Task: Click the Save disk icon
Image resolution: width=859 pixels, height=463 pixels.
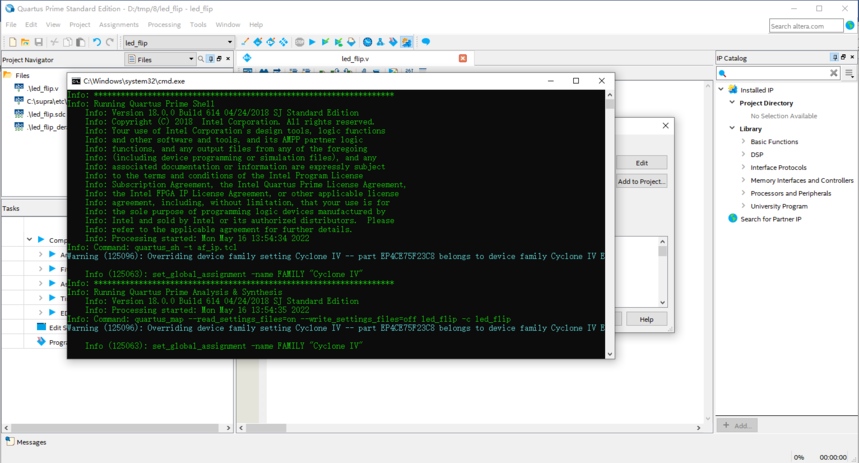Action: [38, 42]
